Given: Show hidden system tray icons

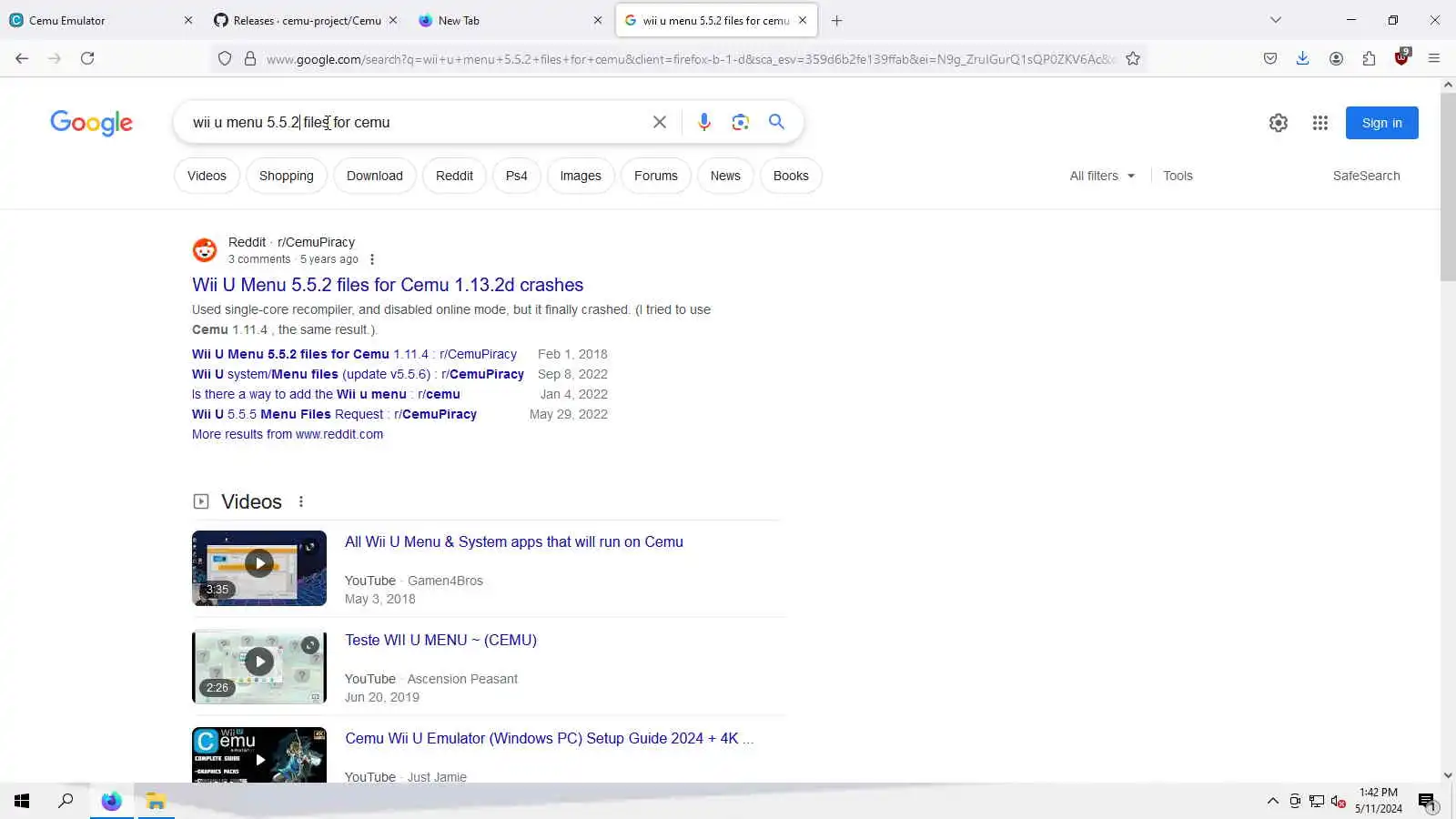Looking at the screenshot, I should coord(1272,801).
